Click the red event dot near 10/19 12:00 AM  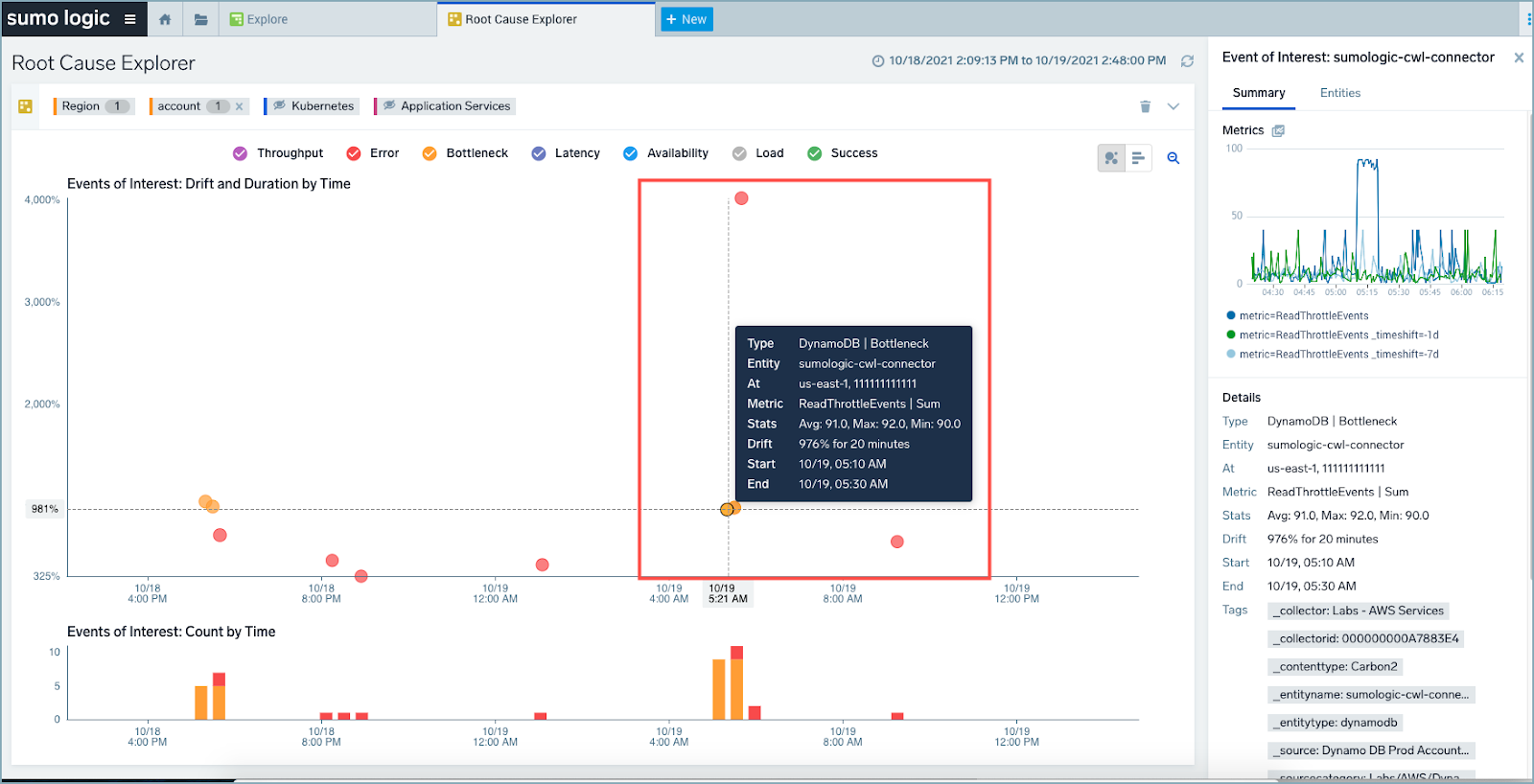pos(543,565)
